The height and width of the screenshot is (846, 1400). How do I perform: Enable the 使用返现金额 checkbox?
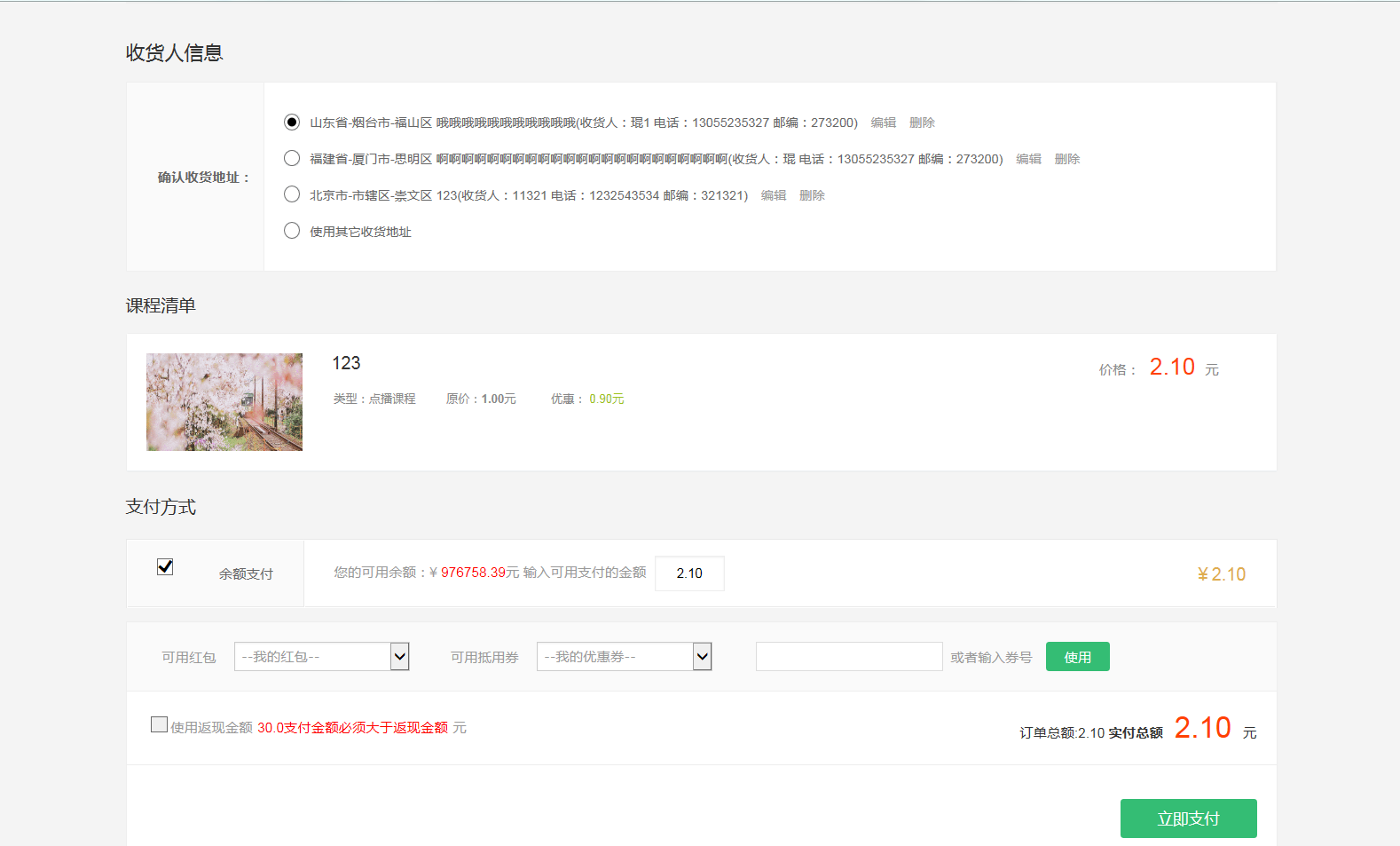(x=159, y=724)
